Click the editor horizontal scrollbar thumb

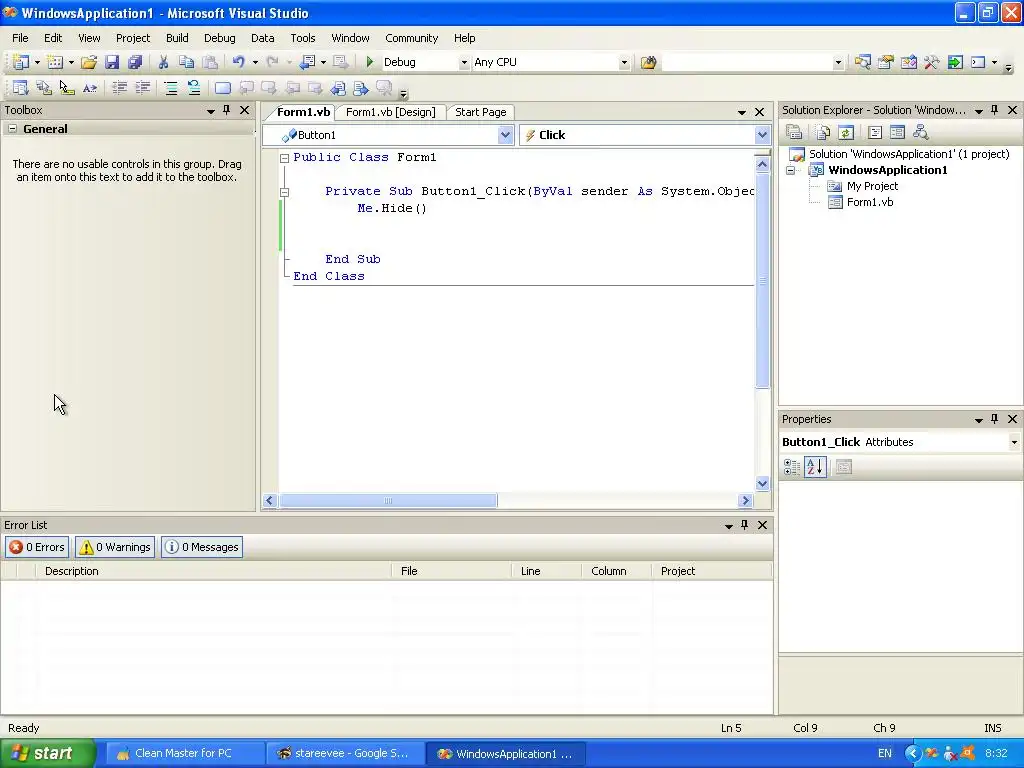point(388,501)
